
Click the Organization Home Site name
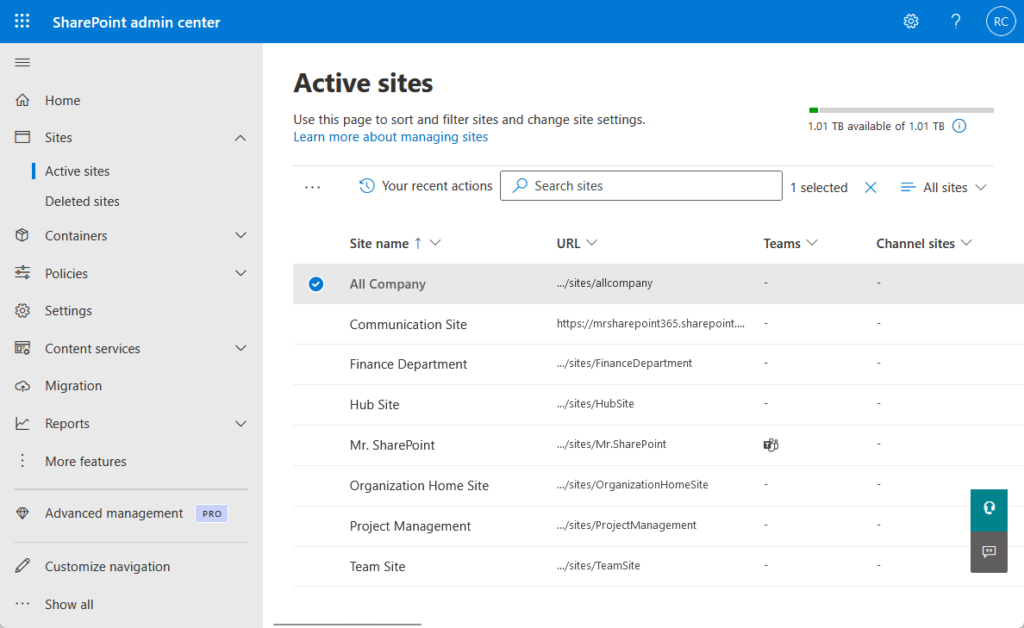click(419, 486)
